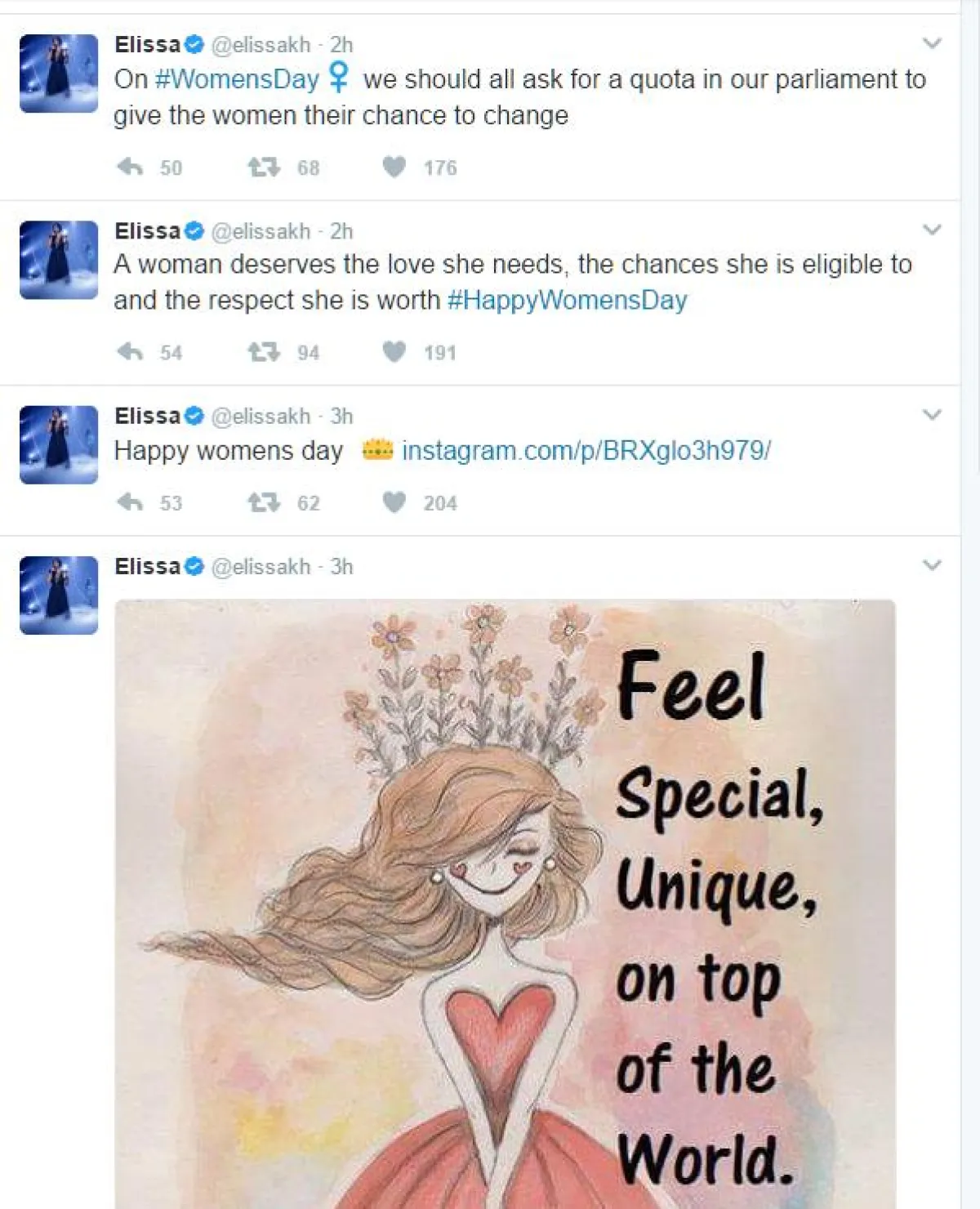Retweet the 'Happy womens day' tweet

(x=264, y=502)
